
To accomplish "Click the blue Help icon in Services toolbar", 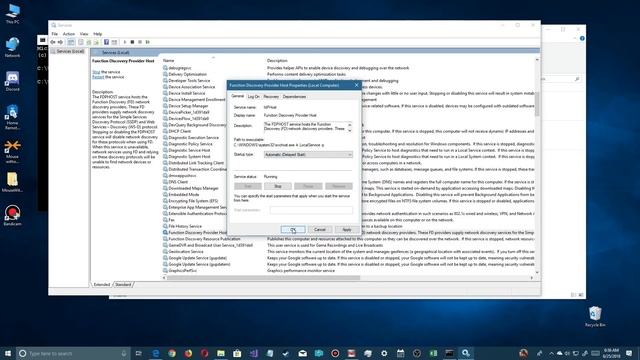I will click(x=106, y=42).
